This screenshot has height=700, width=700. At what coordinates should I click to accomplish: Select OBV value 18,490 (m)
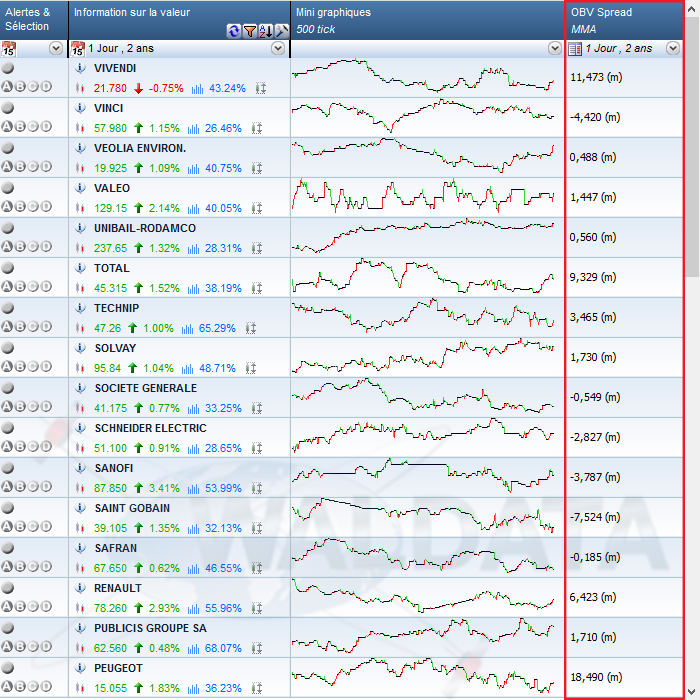(596, 677)
